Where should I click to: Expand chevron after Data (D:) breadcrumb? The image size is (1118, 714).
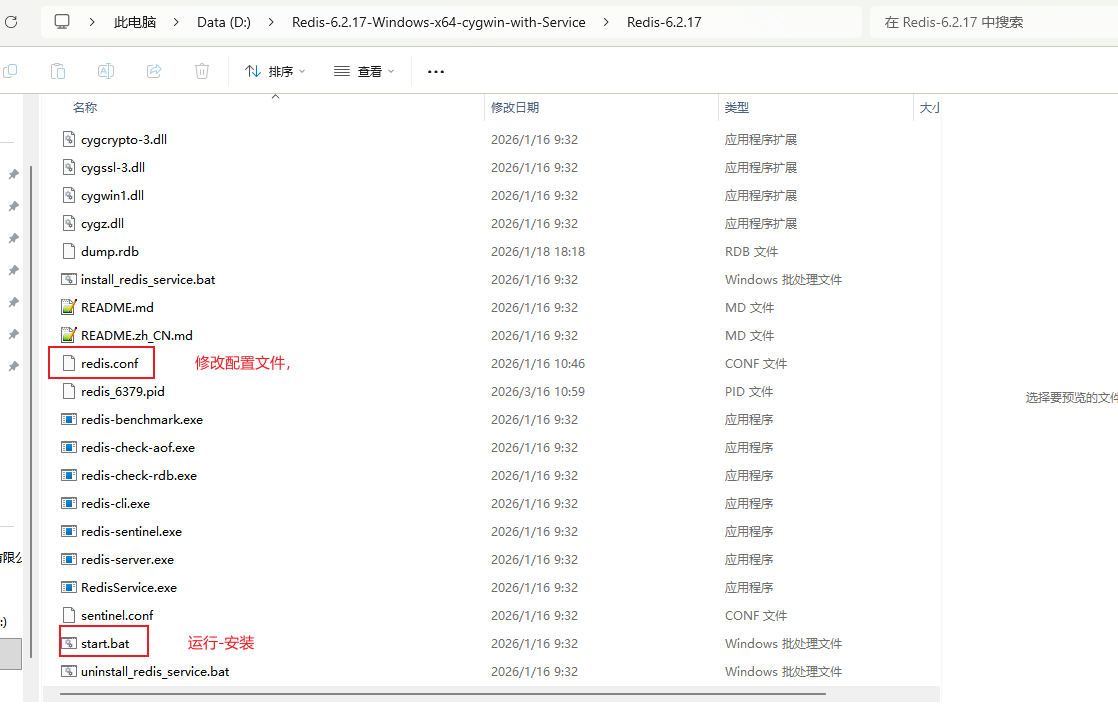click(271, 22)
